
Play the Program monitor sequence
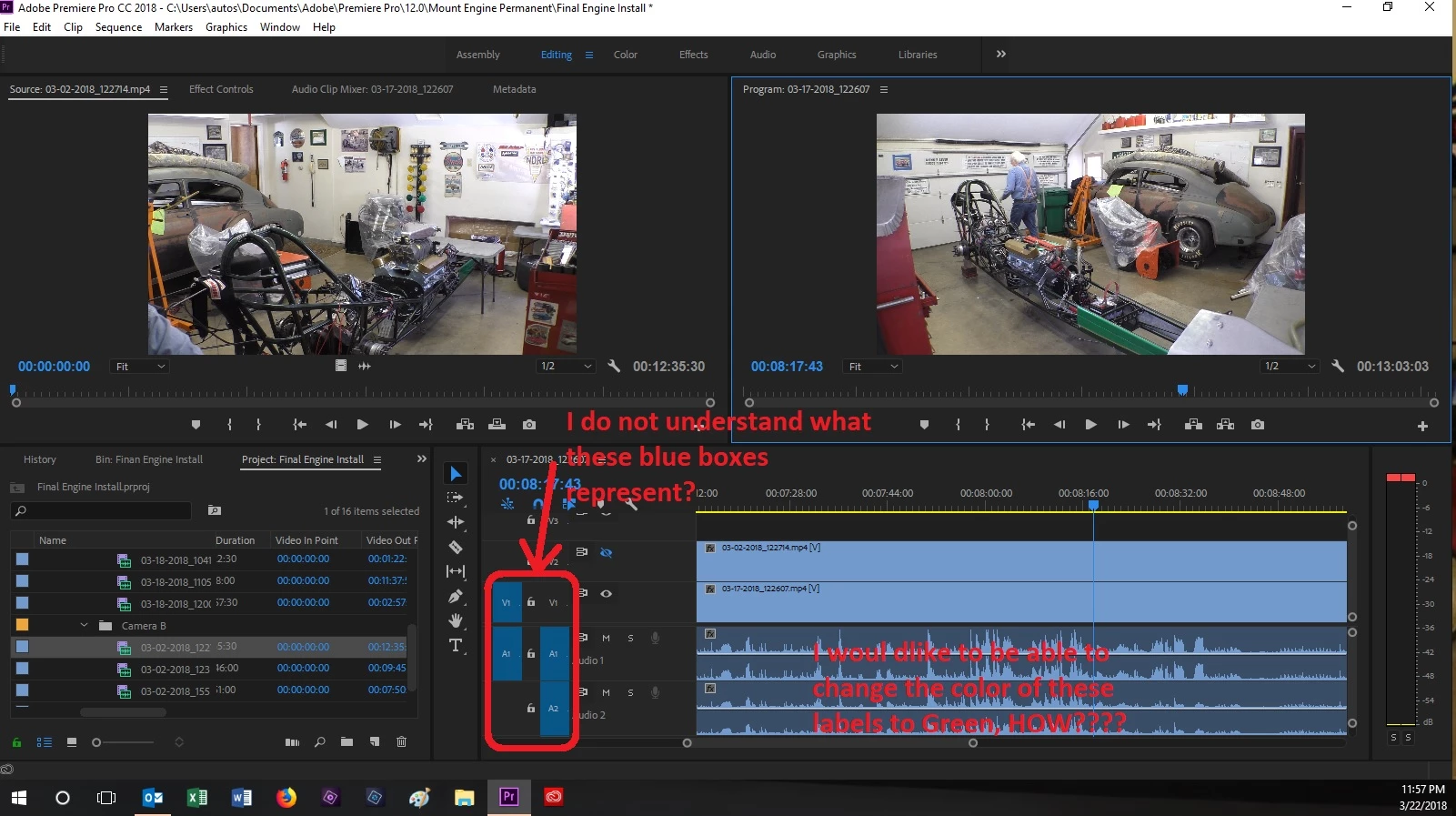click(x=1090, y=425)
